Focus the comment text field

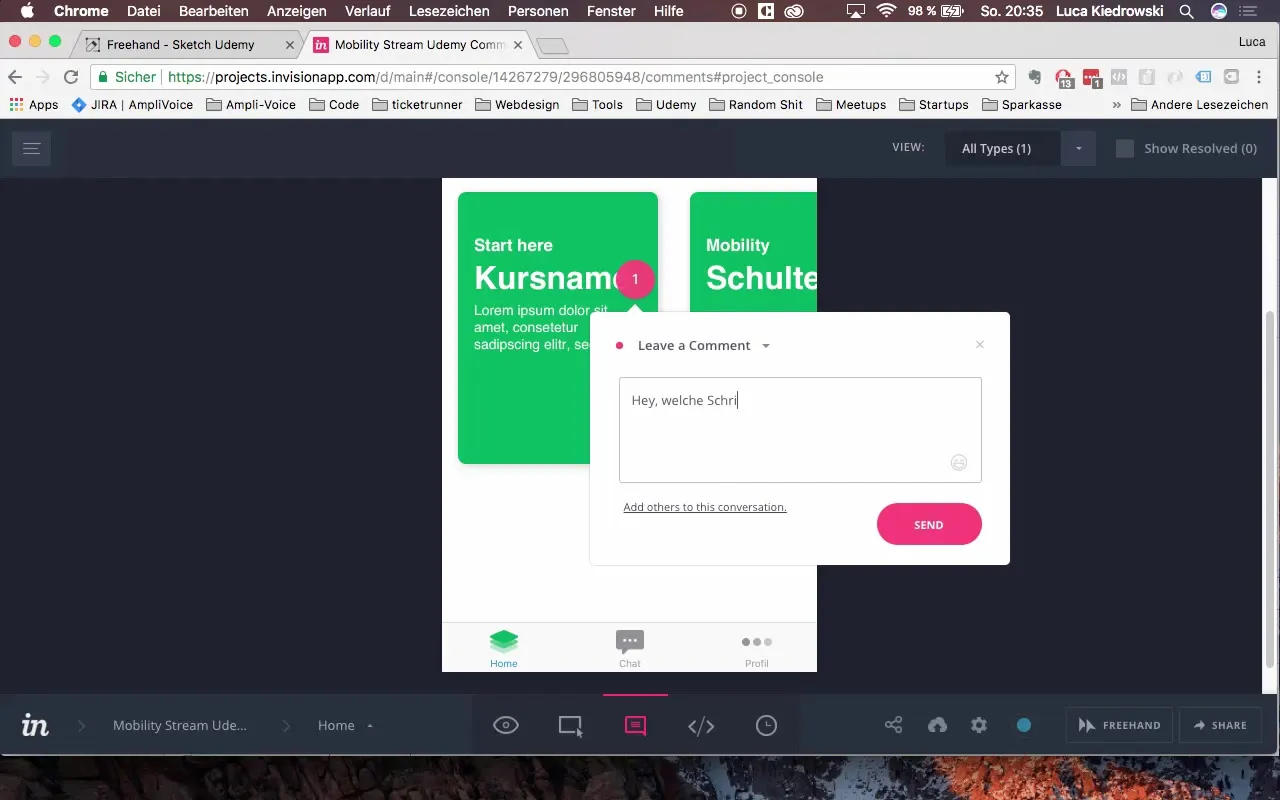(800, 430)
